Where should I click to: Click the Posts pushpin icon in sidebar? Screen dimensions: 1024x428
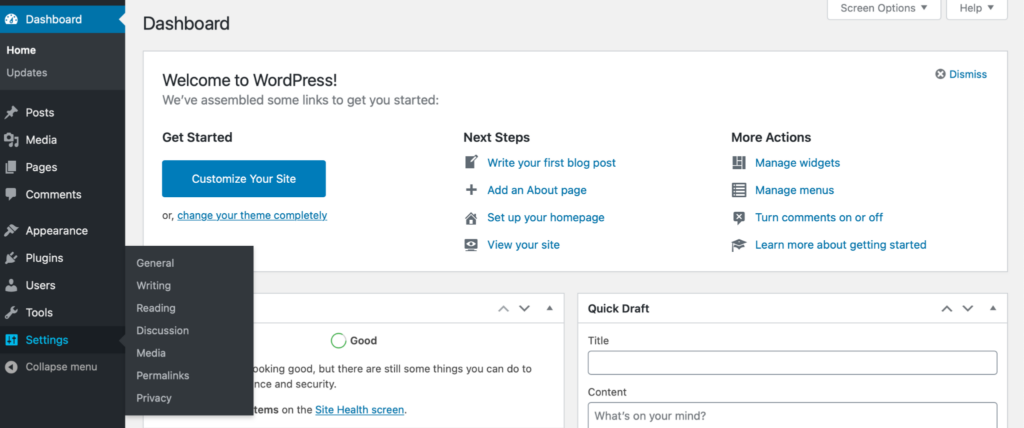11,113
